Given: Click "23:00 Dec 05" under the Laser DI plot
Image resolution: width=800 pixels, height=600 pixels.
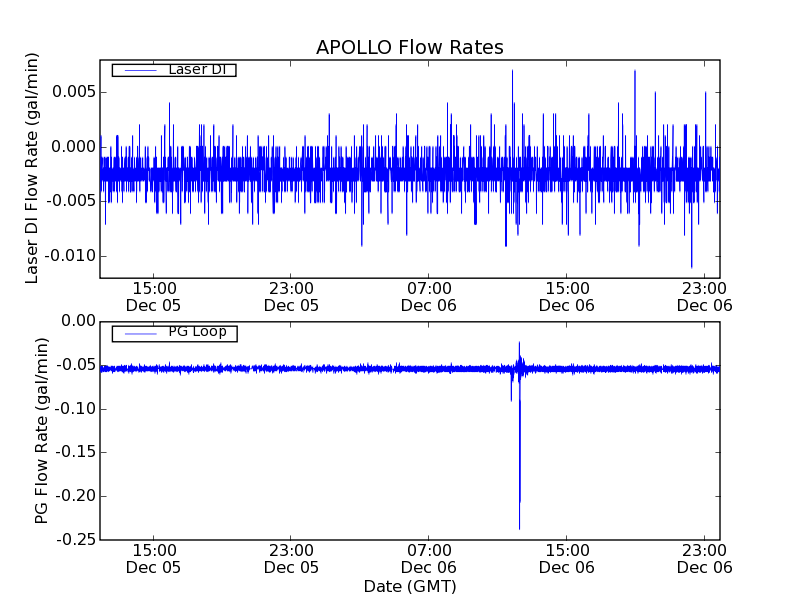Looking at the screenshot, I should [291, 297].
